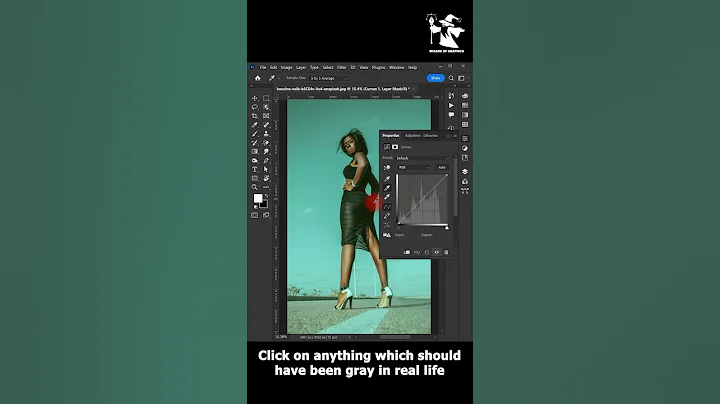Viewport: 720px width, 404px height.
Task: Click view previous state button
Action: coord(416,252)
